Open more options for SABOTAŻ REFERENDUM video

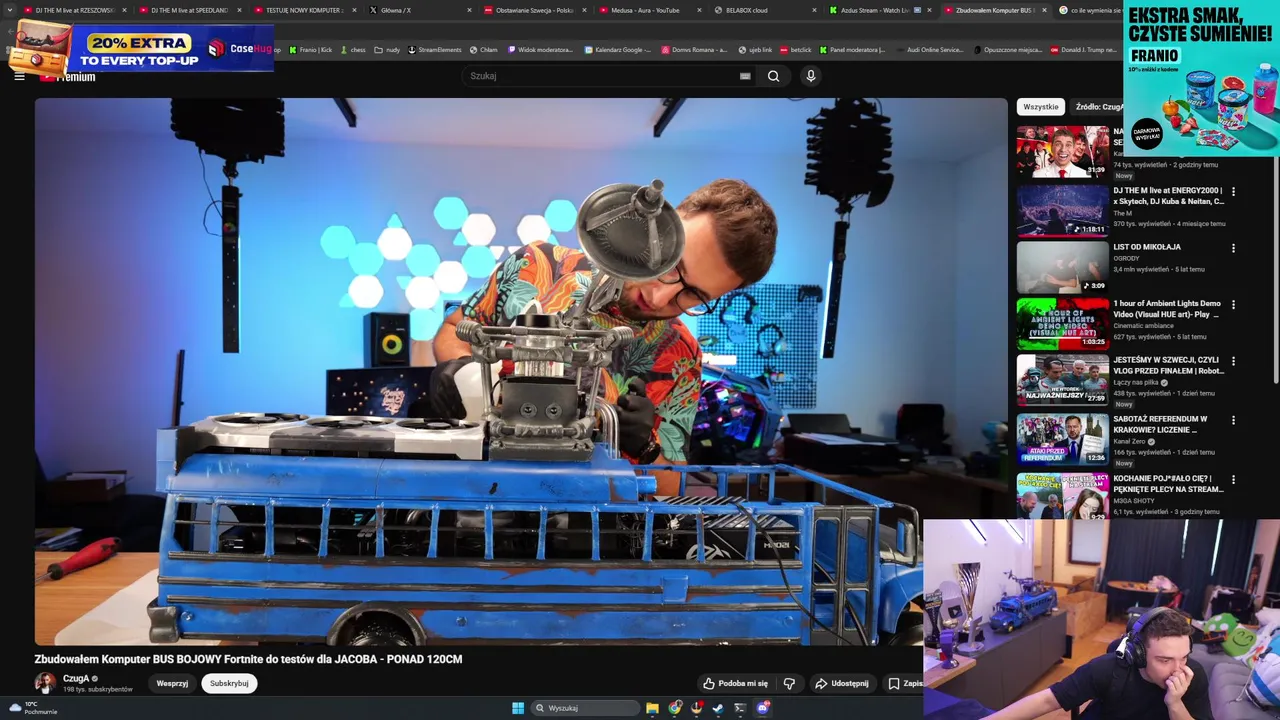(1233, 420)
